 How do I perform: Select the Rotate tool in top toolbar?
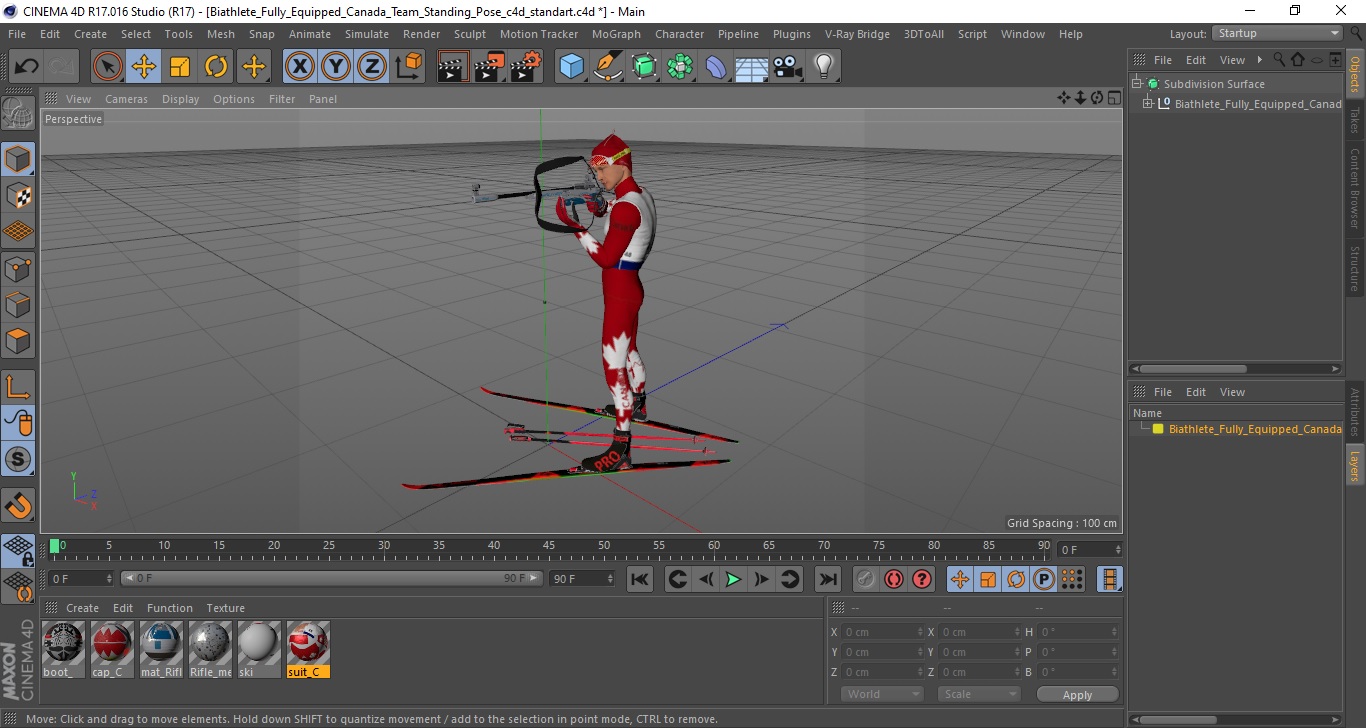[216, 67]
